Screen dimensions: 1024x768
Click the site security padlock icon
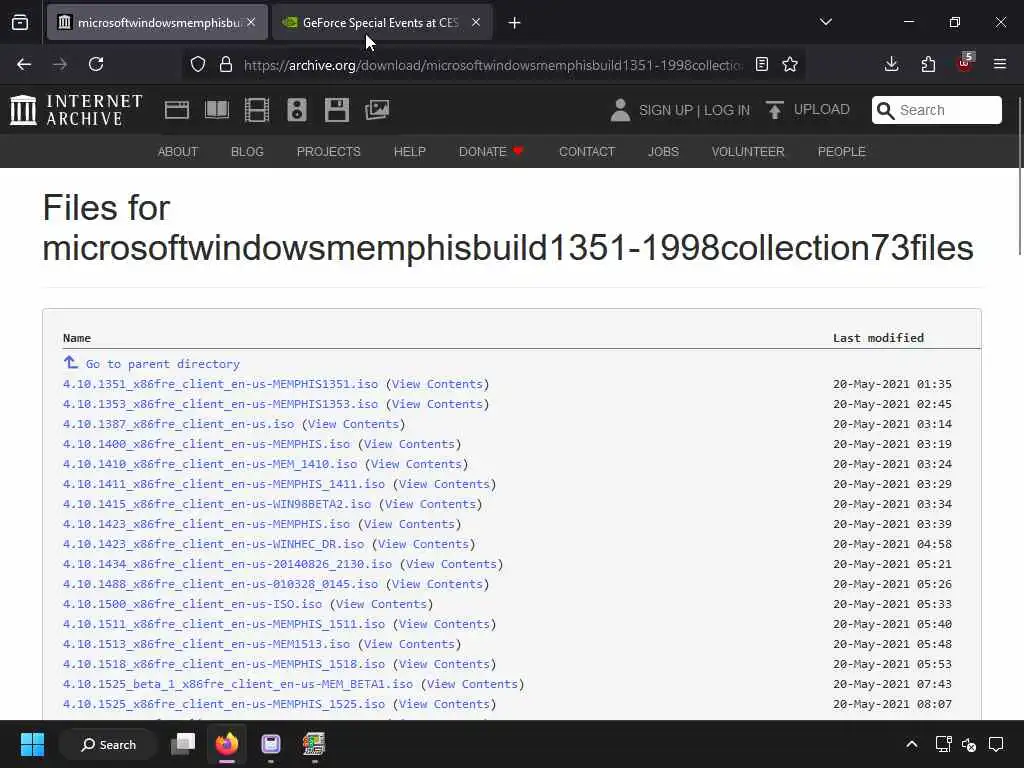(x=226, y=64)
